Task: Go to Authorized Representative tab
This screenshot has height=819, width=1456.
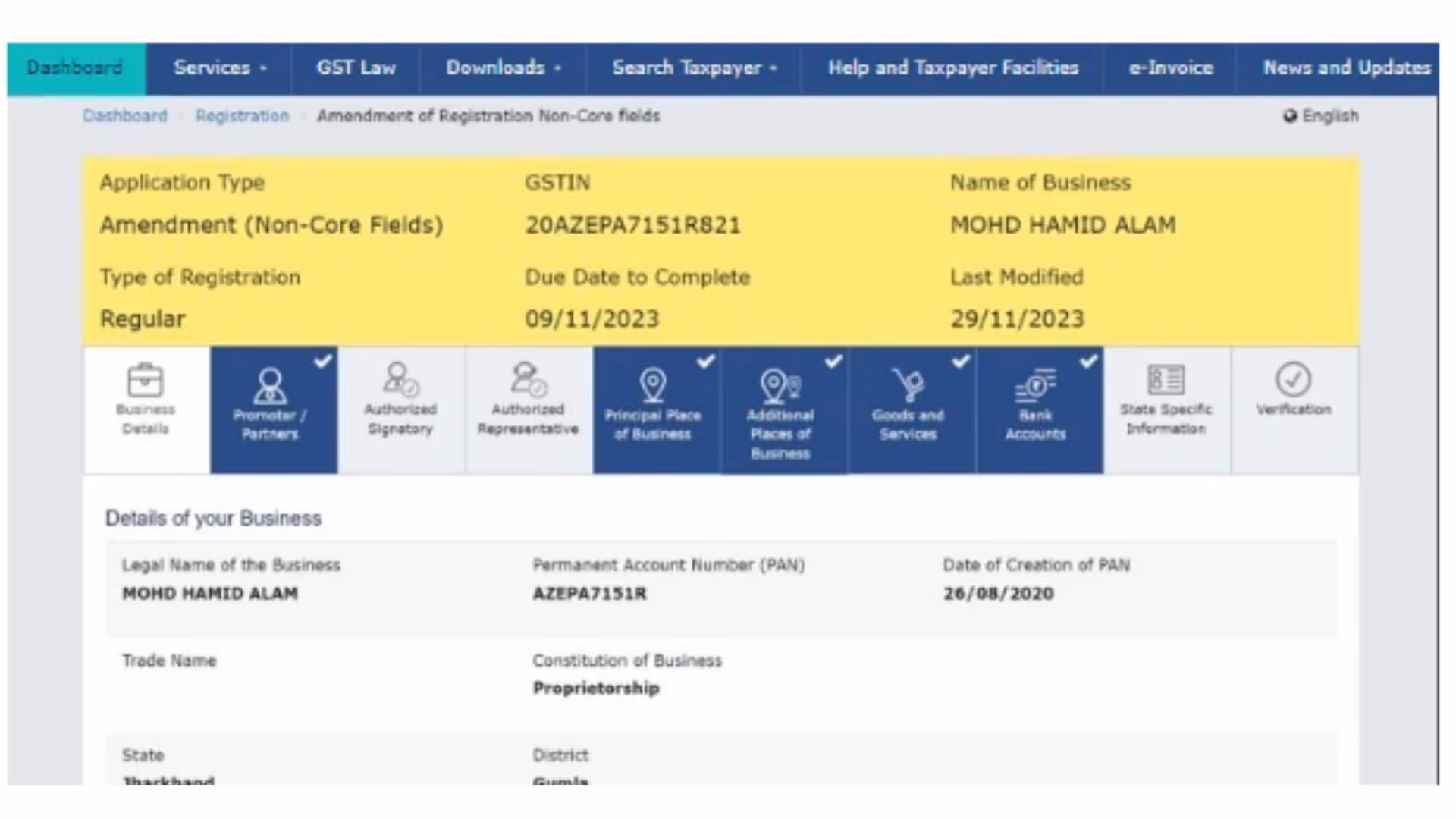Action: [529, 410]
